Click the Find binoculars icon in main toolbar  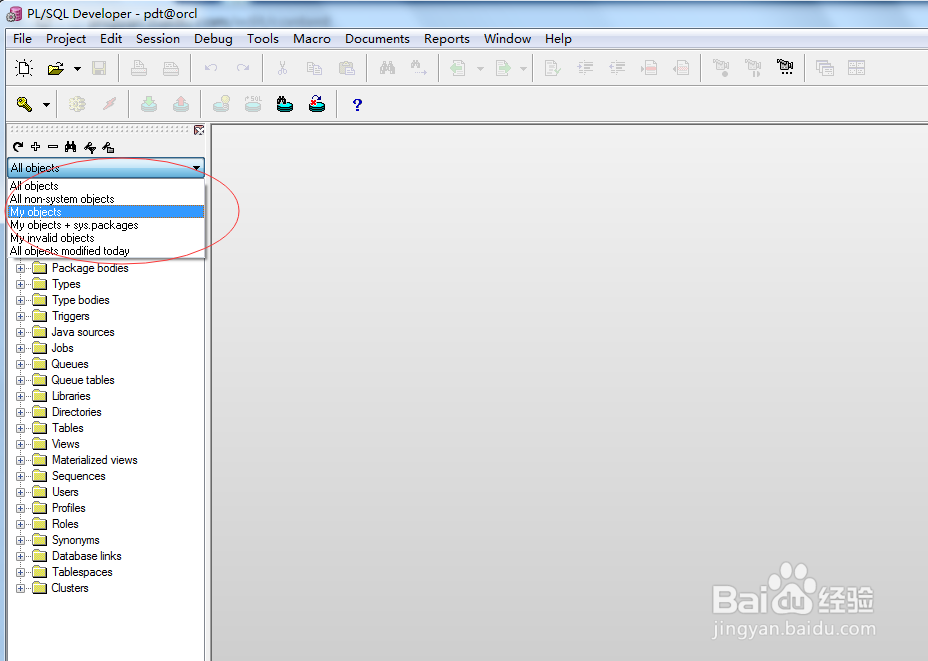coord(387,68)
